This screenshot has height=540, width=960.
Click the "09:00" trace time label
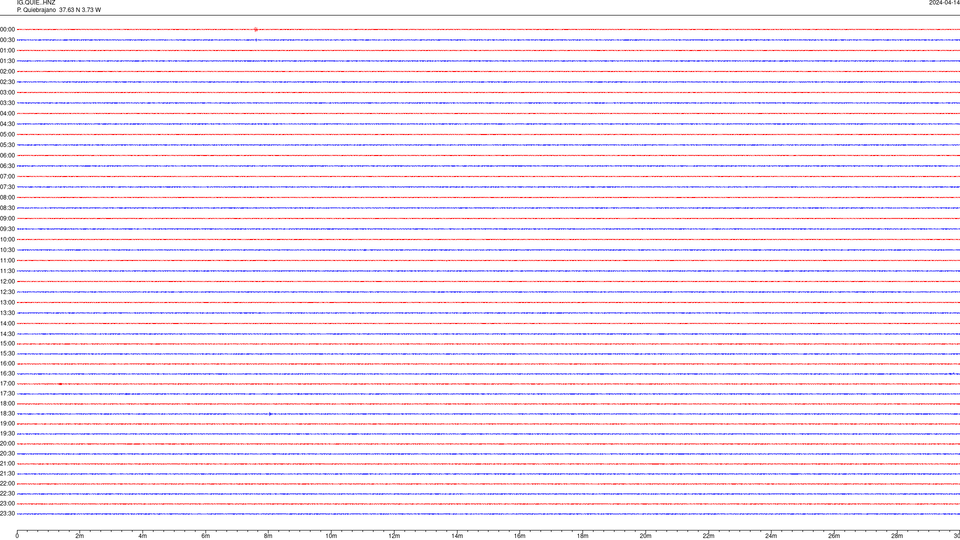click(x=7, y=219)
